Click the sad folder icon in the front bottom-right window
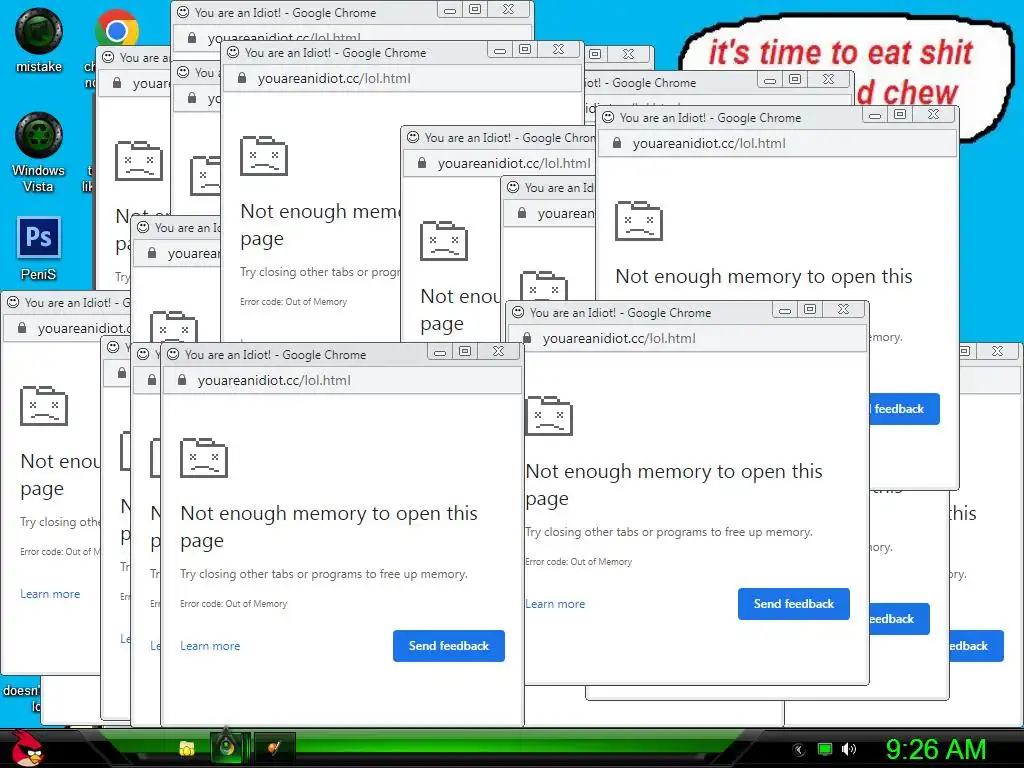Viewport: 1024px width, 768px height. (549, 415)
